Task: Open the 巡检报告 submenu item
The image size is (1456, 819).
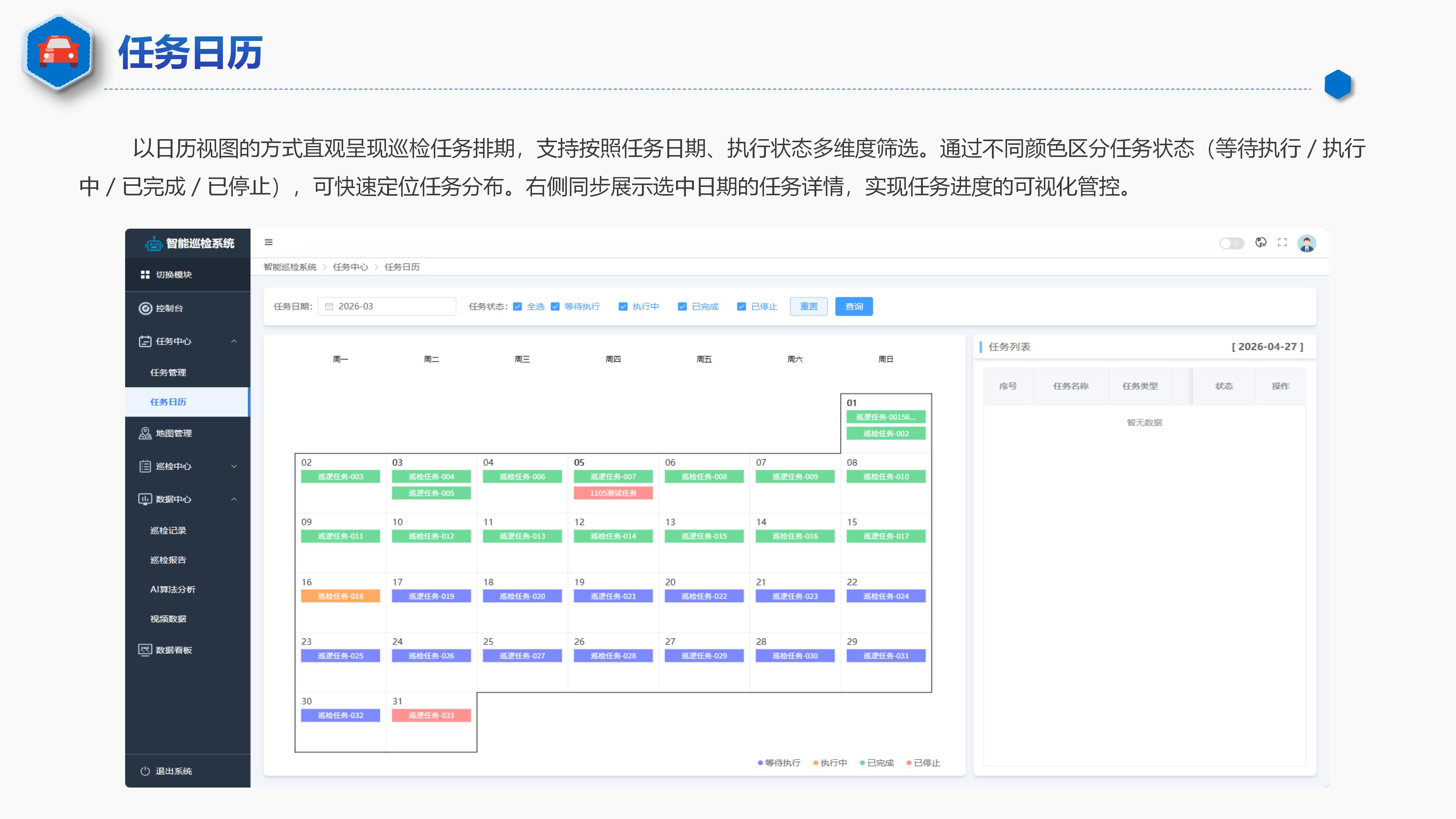Action: pyautogui.click(x=188, y=560)
